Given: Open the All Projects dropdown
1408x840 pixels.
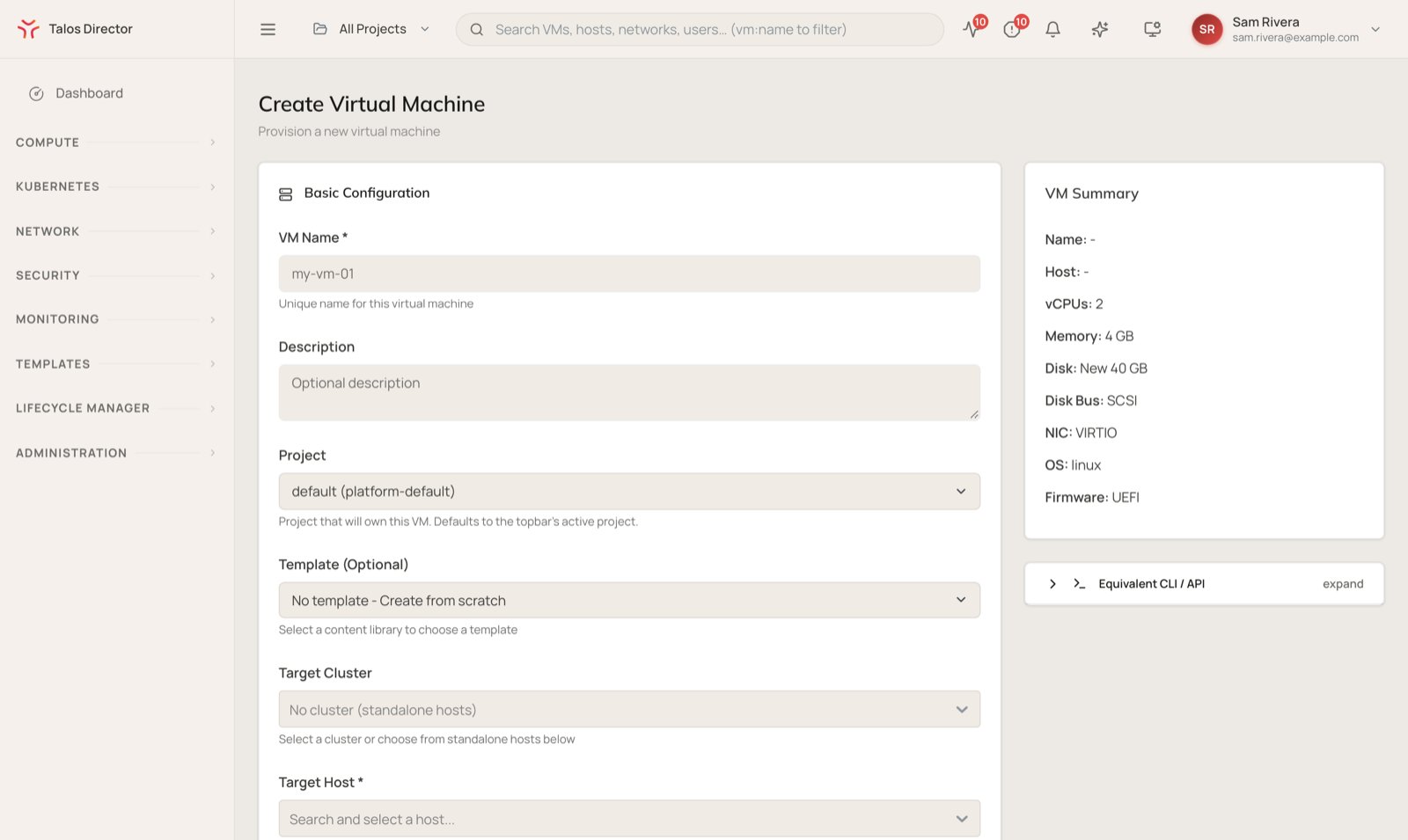Looking at the screenshot, I should pyautogui.click(x=371, y=29).
